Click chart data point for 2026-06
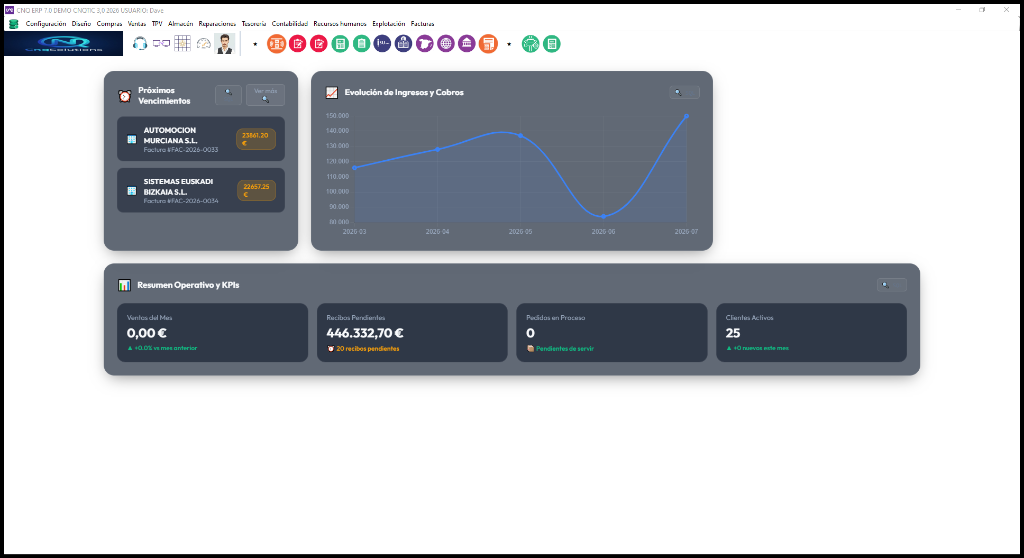This screenshot has width=1024, height=558. [x=603, y=216]
